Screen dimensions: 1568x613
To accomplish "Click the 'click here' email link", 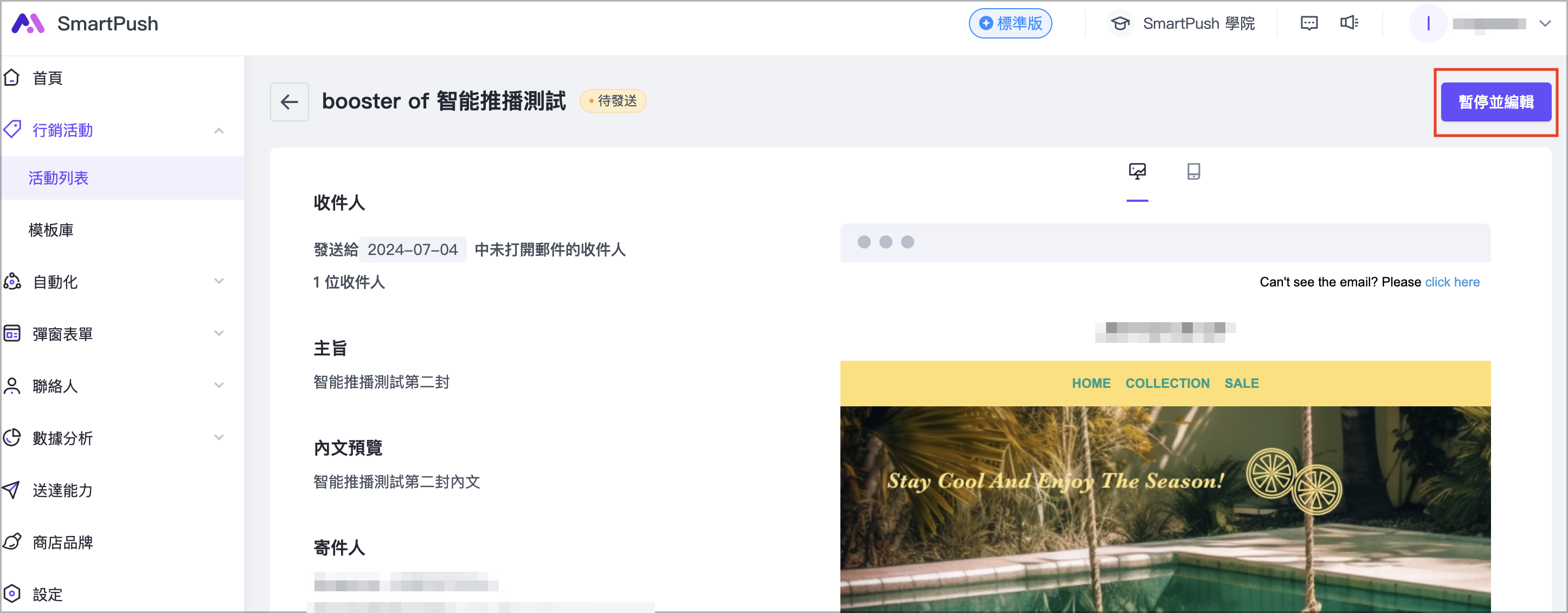I will [1452, 282].
